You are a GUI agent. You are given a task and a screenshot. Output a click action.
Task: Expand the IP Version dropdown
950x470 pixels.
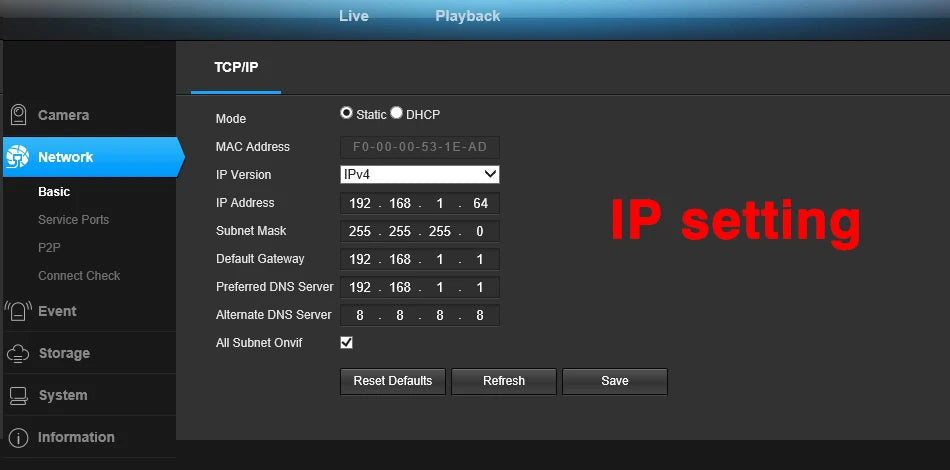point(419,174)
